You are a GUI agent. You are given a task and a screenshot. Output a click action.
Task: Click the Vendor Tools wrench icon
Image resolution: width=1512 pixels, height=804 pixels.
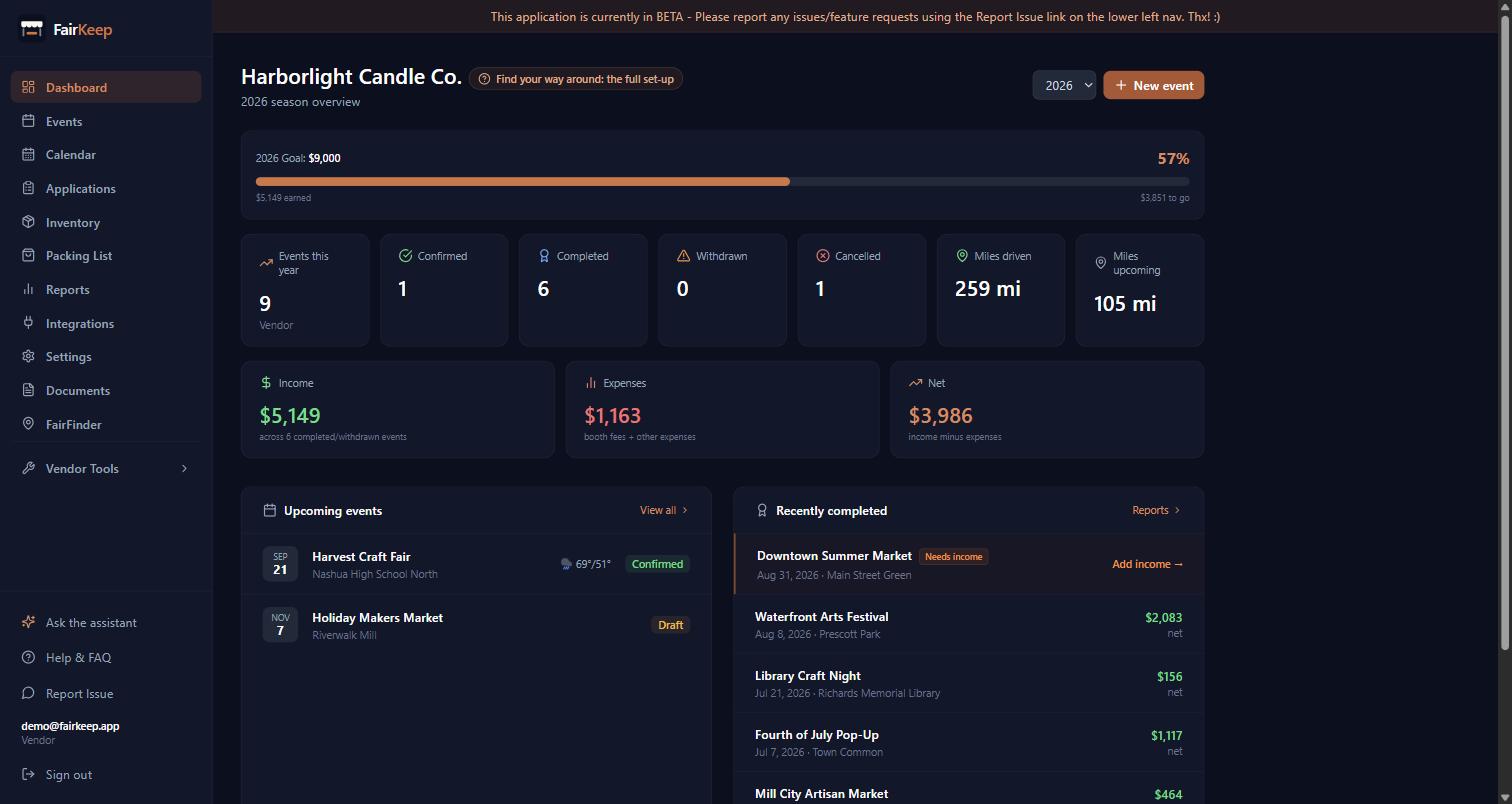[x=28, y=468]
